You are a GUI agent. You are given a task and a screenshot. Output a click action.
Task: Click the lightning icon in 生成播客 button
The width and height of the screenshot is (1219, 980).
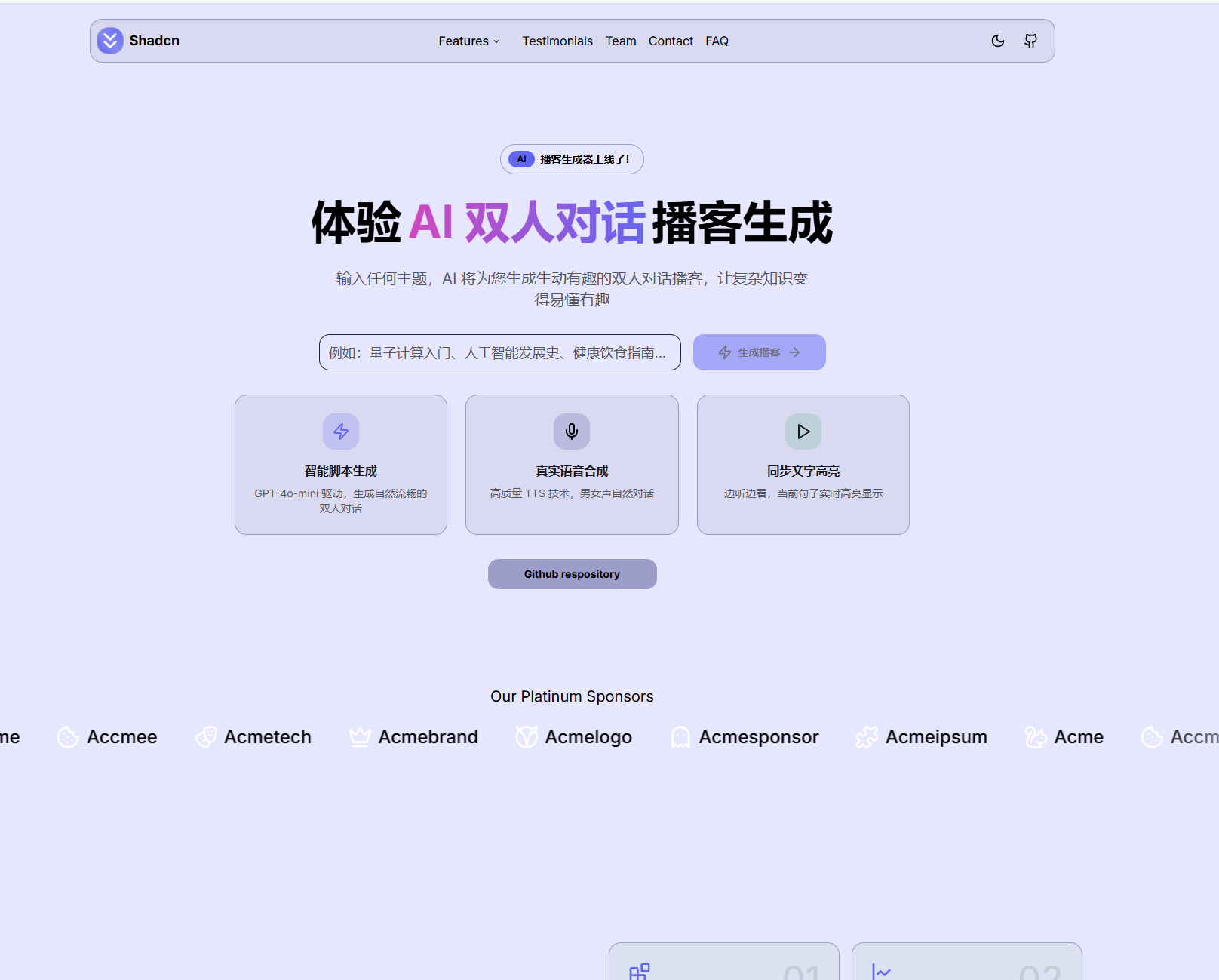pyautogui.click(x=725, y=352)
